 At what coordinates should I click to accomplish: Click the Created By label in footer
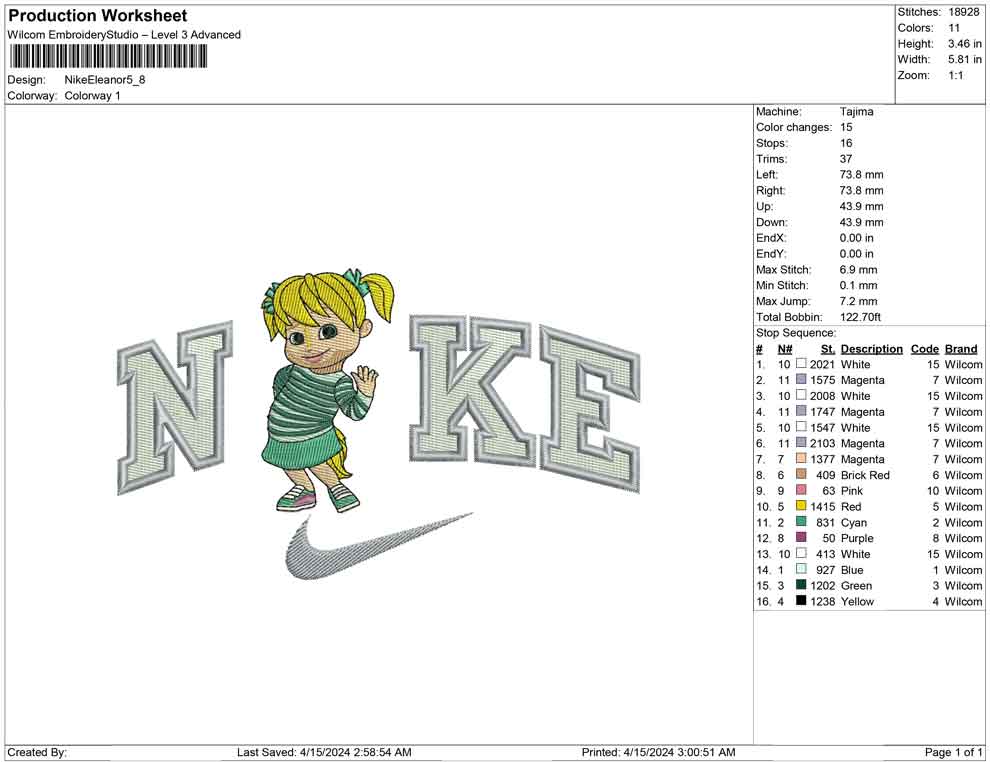pyautogui.click(x=37, y=752)
